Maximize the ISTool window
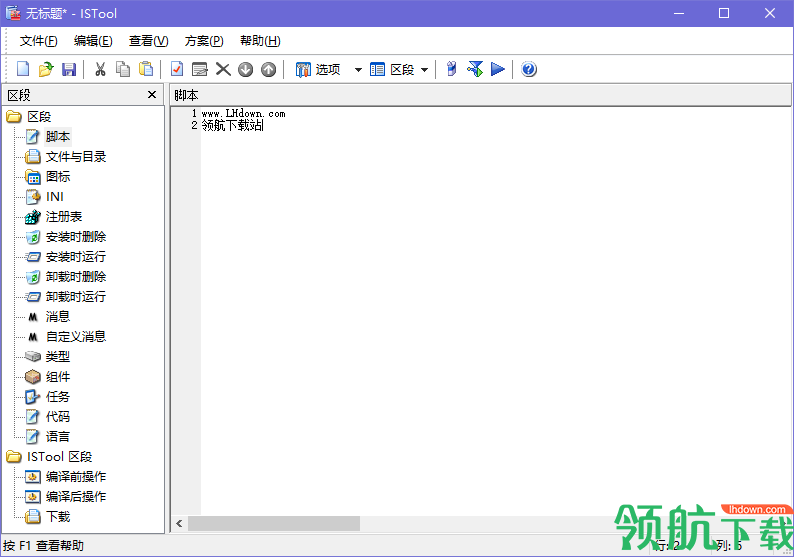This screenshot has height=557, width=794. pos(724,13)
